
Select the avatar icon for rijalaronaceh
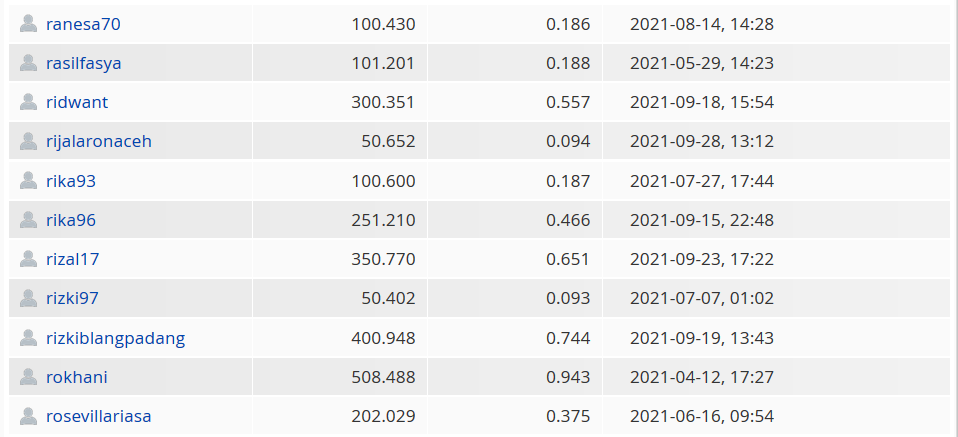point(28,141)
